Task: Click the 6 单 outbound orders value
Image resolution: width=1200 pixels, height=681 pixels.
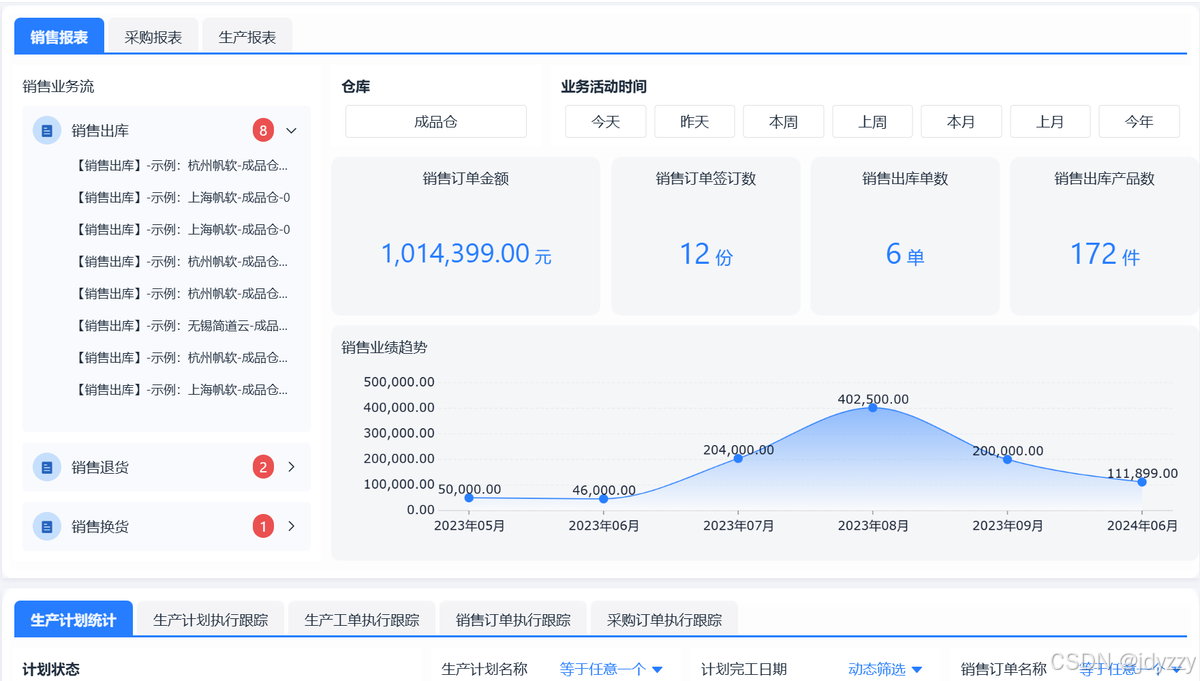Action: [905, 254]
